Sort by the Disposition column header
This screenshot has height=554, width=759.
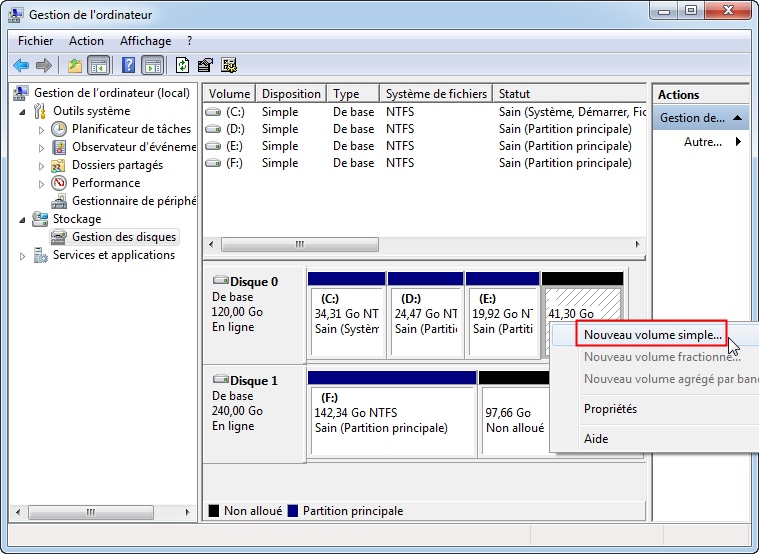click(x=291, y=93)
